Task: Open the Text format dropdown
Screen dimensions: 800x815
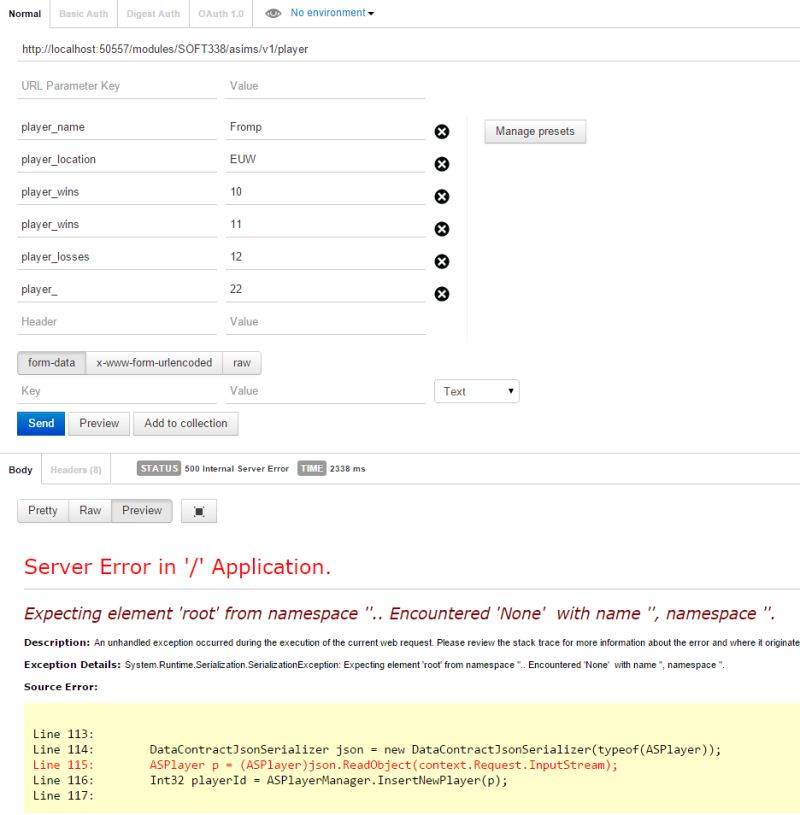Action: point(477,391)
